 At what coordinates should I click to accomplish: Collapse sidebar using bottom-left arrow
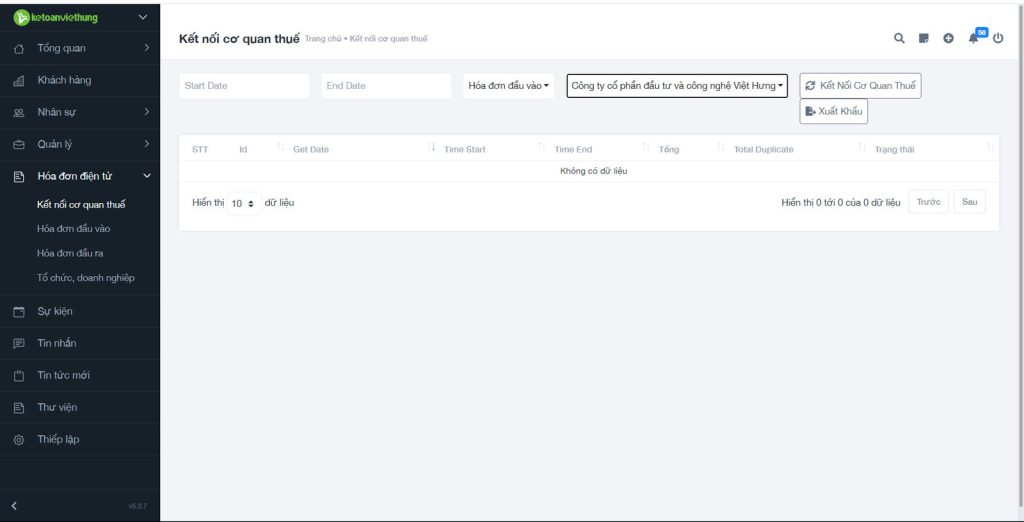coord(14,505)
